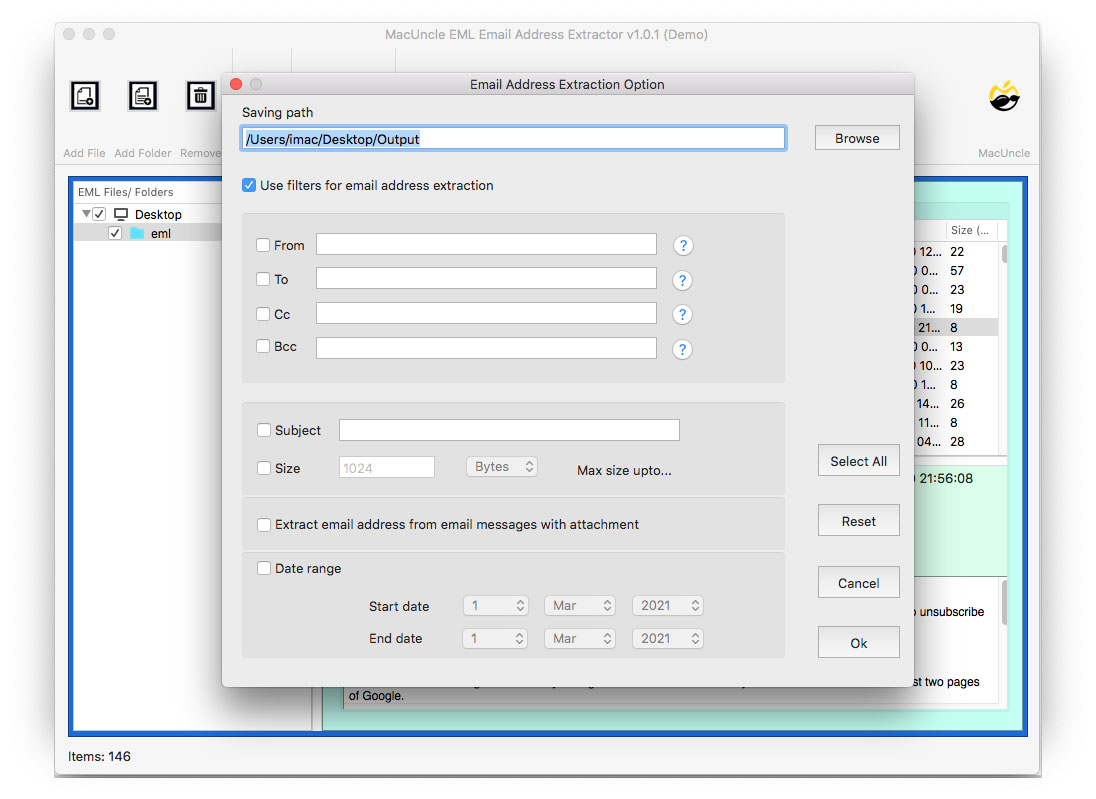
Task: Click the Ok button
Action: click(x=858, y=643)
